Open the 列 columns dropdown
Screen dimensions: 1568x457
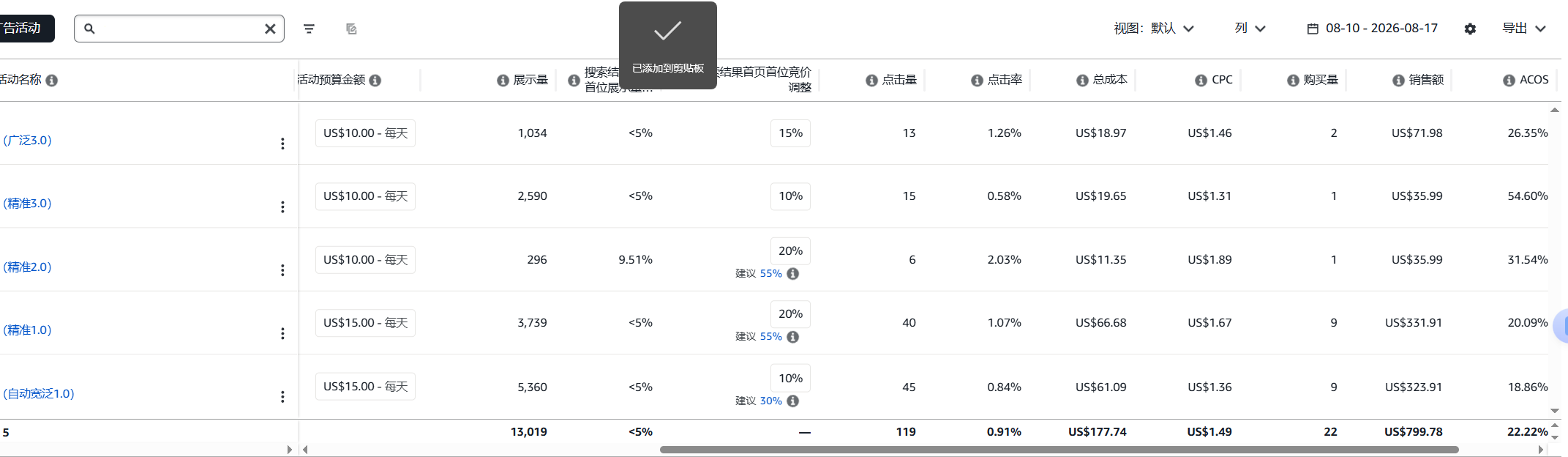pos(1250,29)
